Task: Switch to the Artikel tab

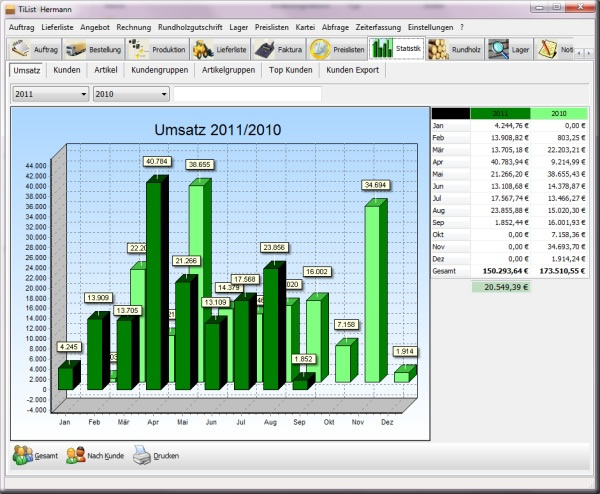Action: click(x=106, y=70)
